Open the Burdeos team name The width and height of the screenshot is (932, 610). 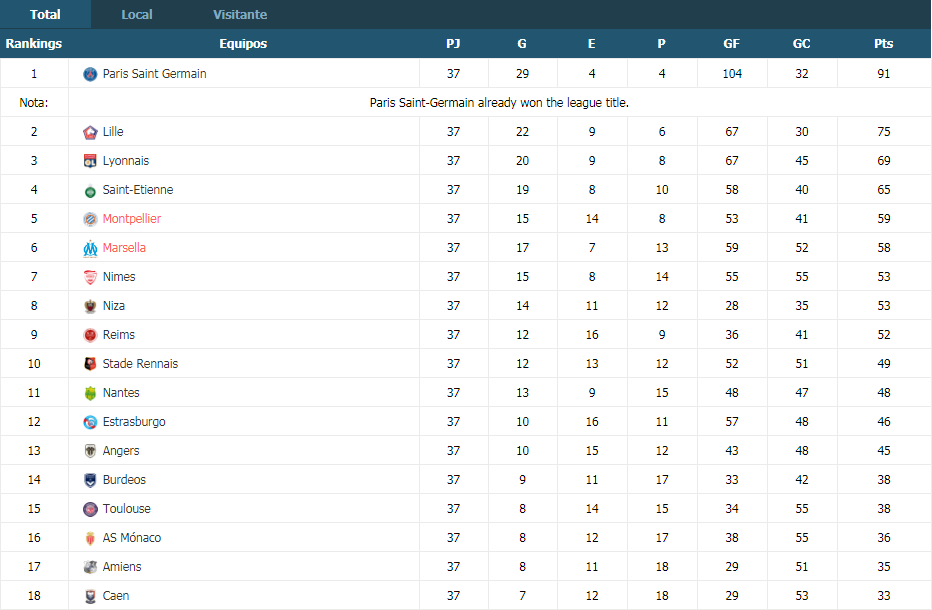pyautogui.click(x=124, y=480)
